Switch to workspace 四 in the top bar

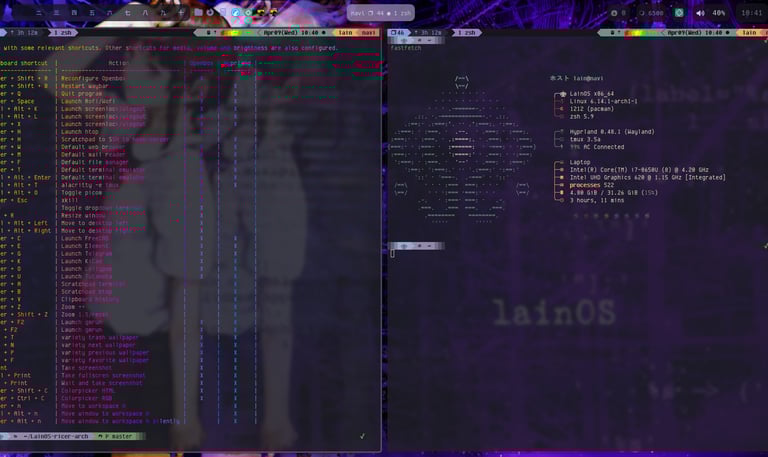[74, 13]
